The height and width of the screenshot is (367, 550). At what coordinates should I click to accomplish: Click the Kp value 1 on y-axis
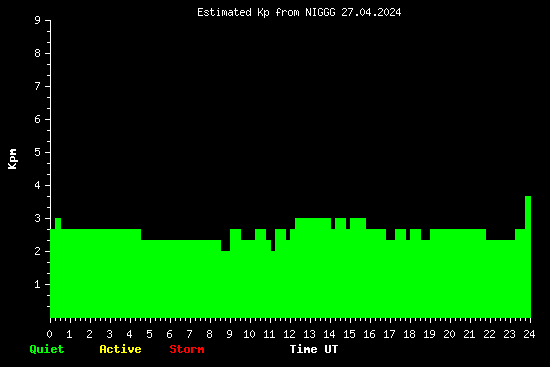(x=38, y=284)
